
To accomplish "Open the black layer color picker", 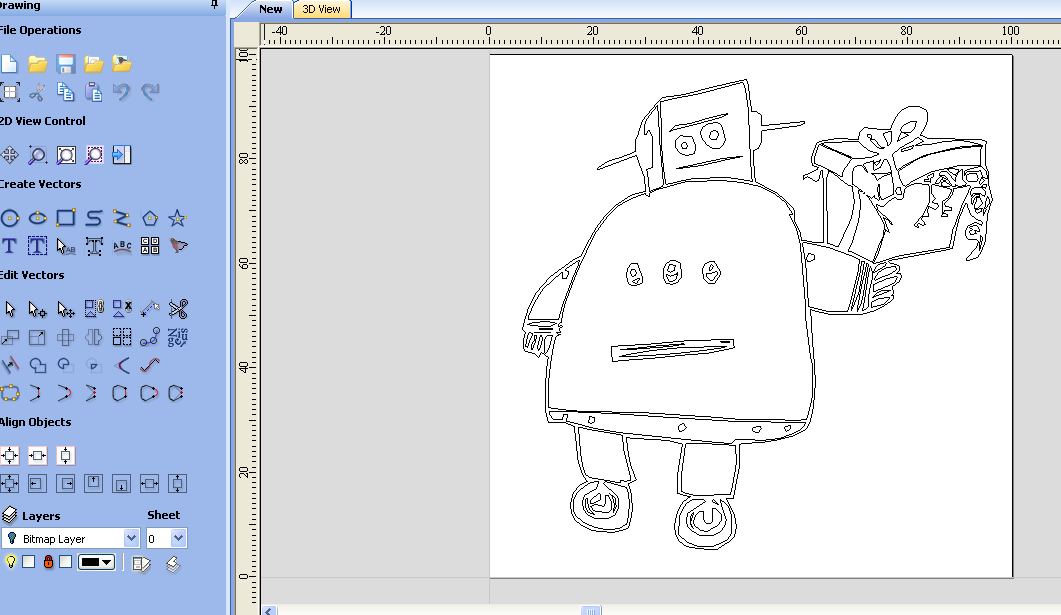I will [x=97, y=562].
